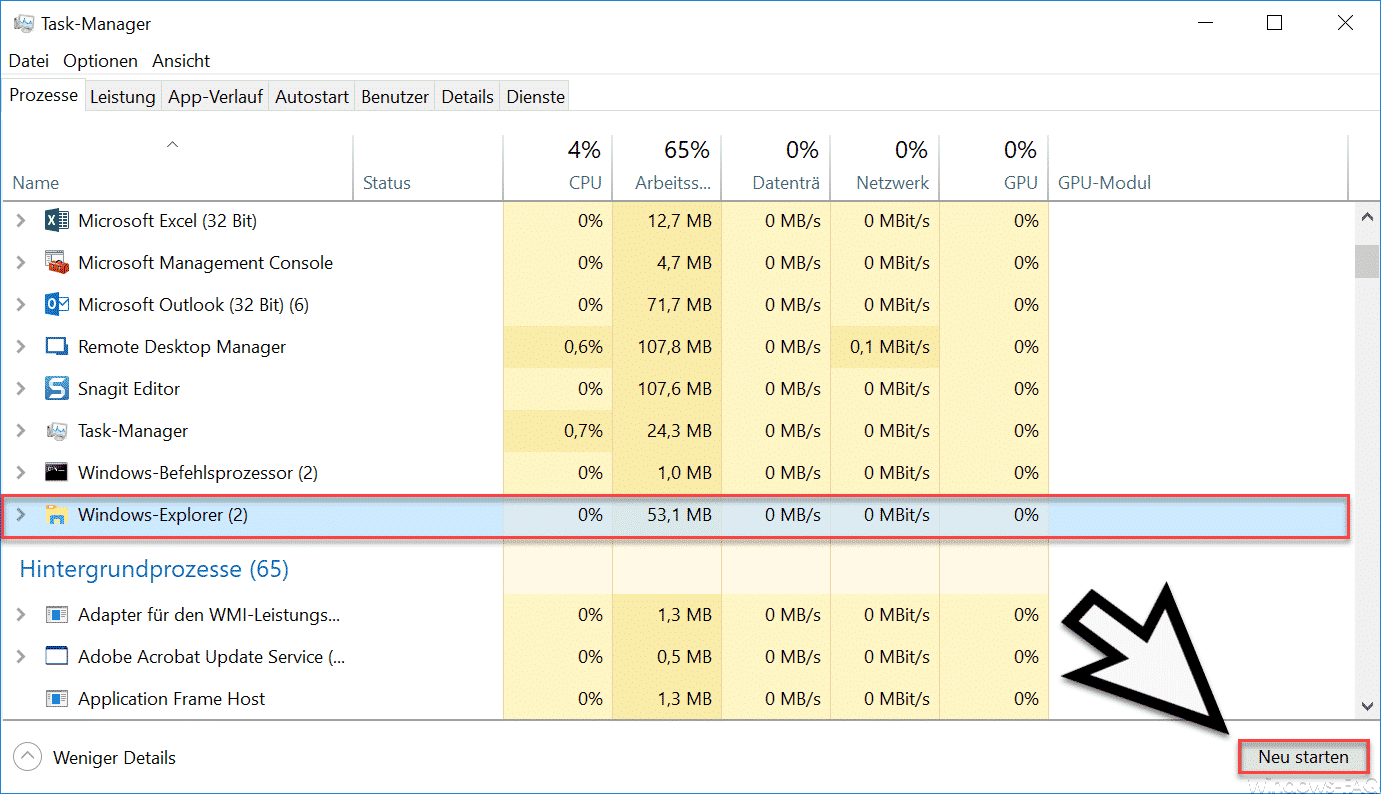Switch to the Leistung tab

point(123,97)
